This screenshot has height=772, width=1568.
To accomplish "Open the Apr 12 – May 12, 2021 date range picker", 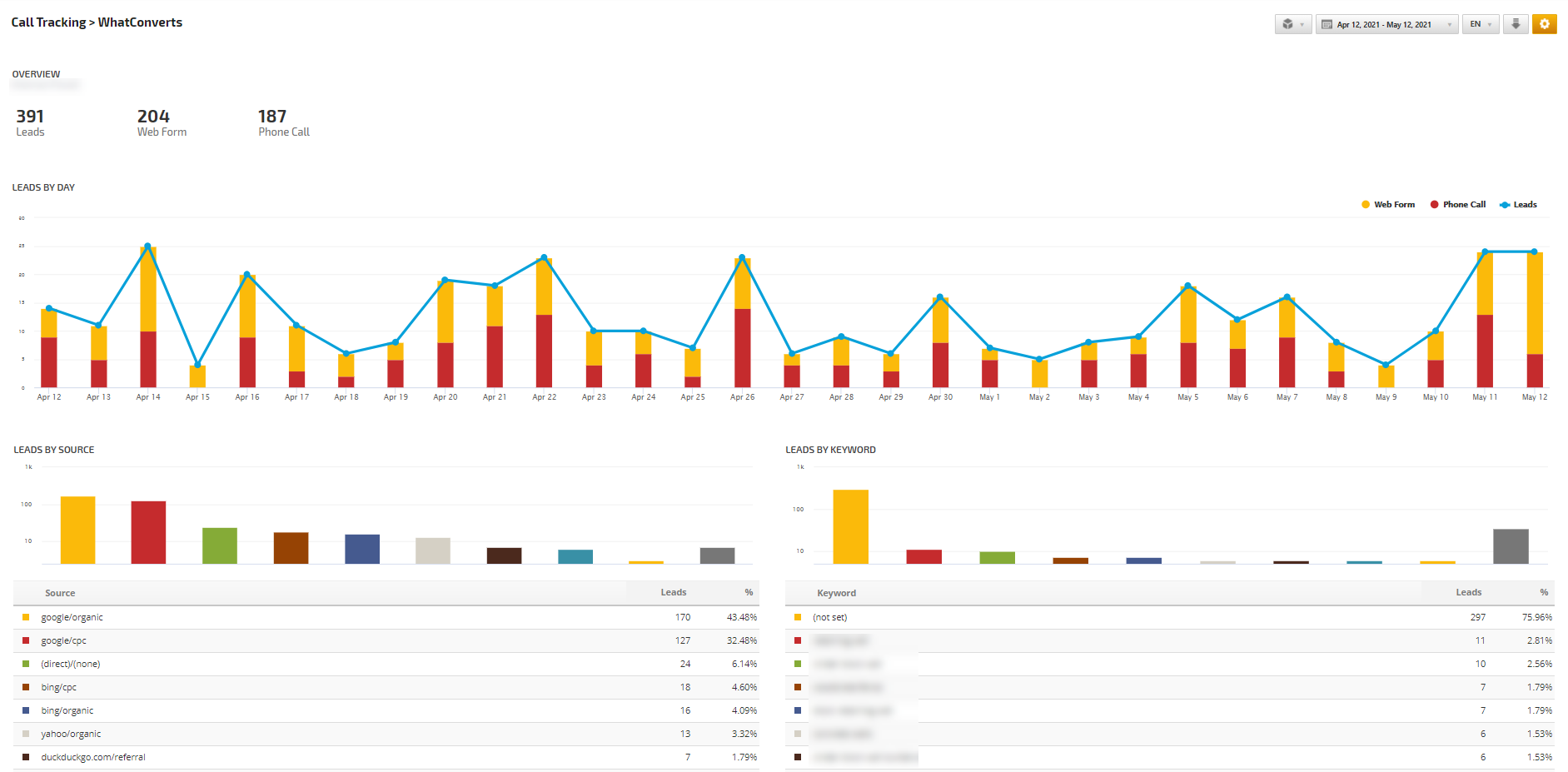I will [1386, 24].
